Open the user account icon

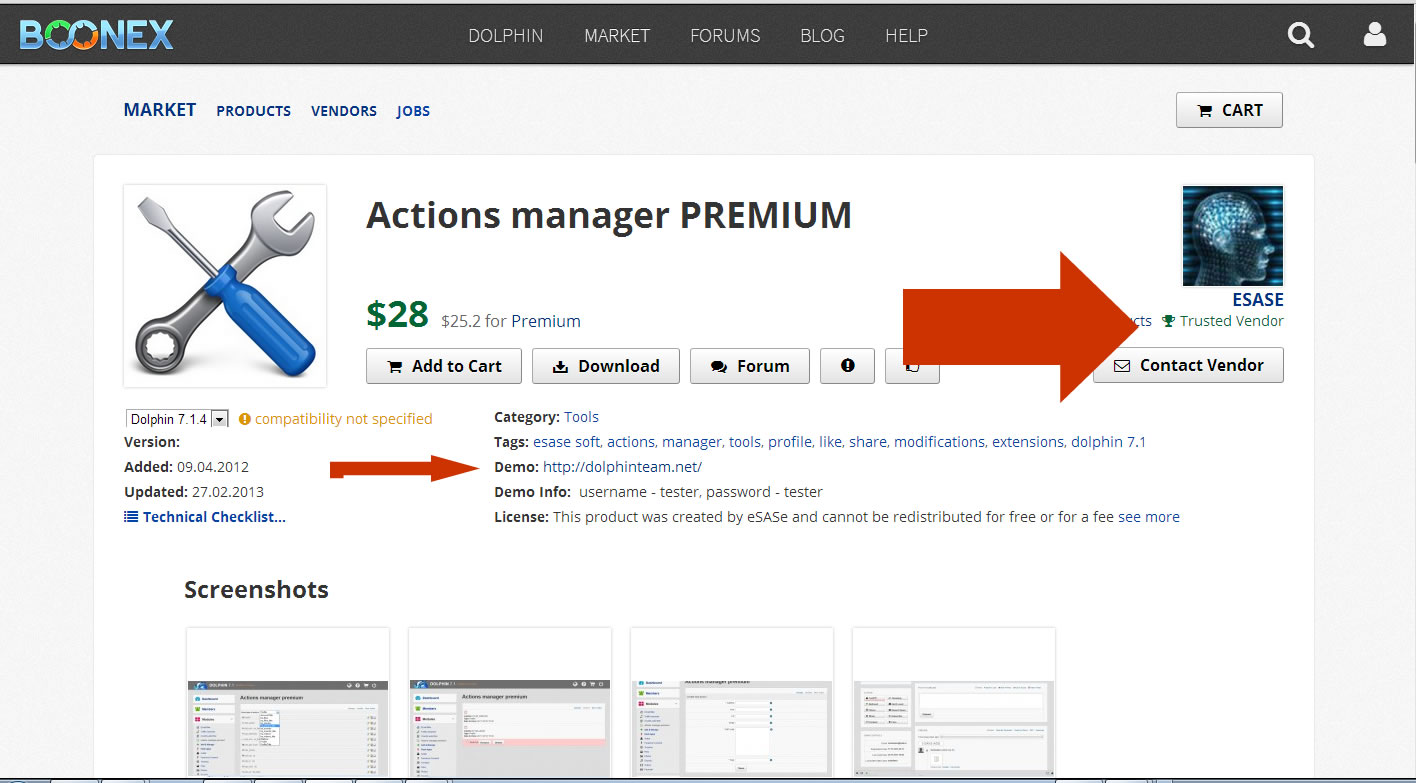coord(1375,35)
